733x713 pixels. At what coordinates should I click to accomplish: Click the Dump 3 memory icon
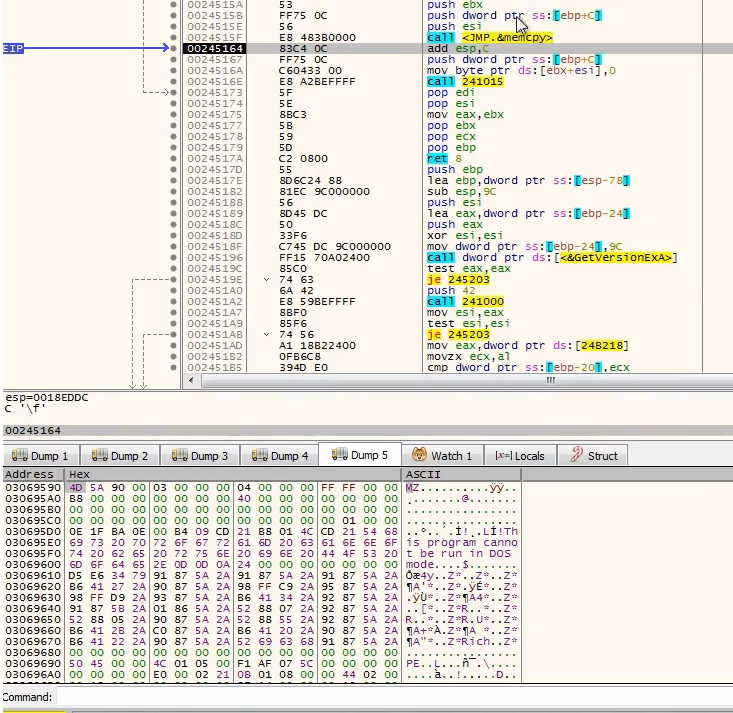pyautogui.click(x=180, y=456)
